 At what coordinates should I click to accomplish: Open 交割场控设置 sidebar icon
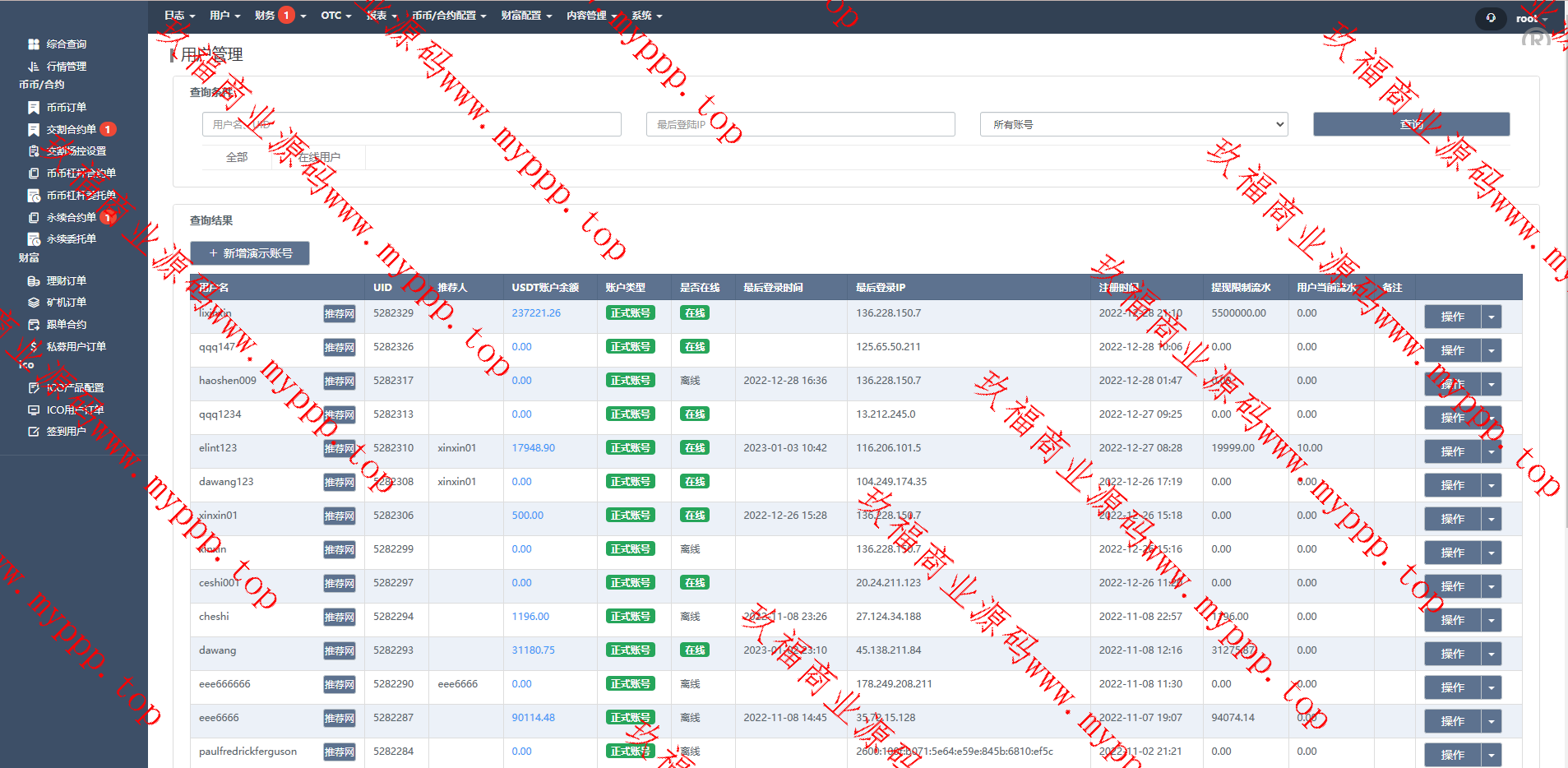point(34,151)
